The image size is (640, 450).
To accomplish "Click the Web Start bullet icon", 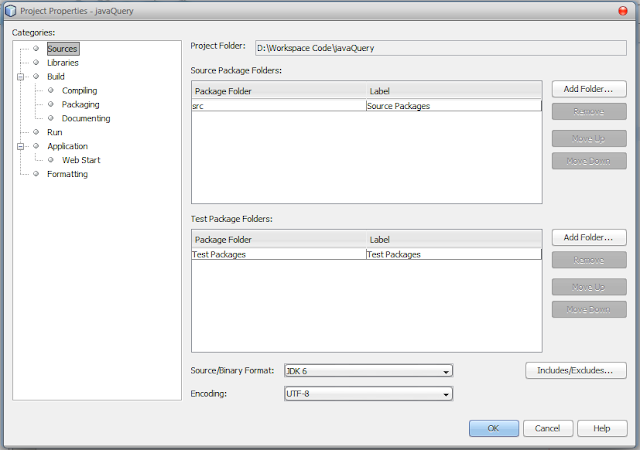I will pyautogui.click(x=51, y=160).
